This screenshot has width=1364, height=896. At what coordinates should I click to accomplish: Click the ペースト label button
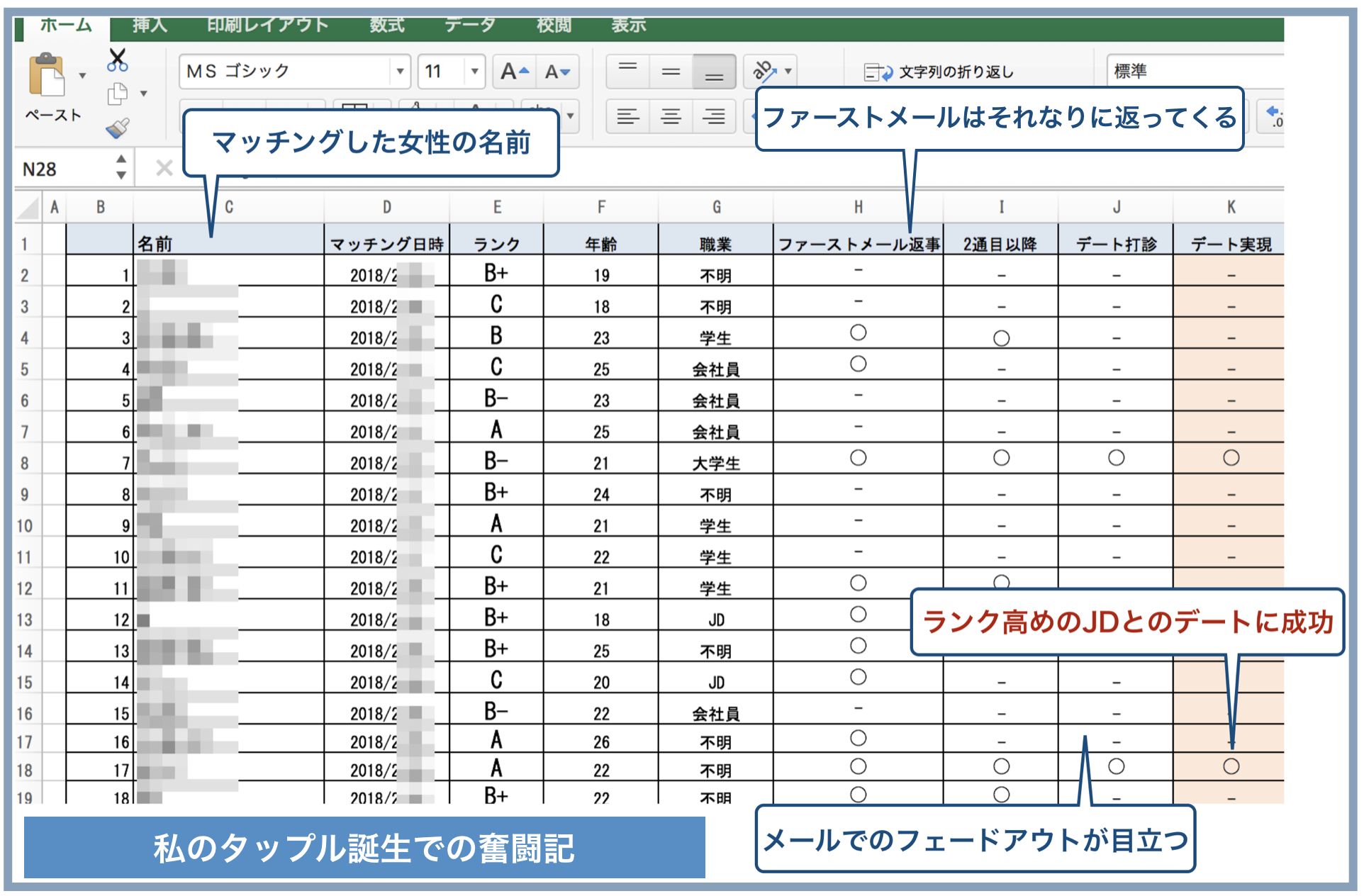pos(53,115)
